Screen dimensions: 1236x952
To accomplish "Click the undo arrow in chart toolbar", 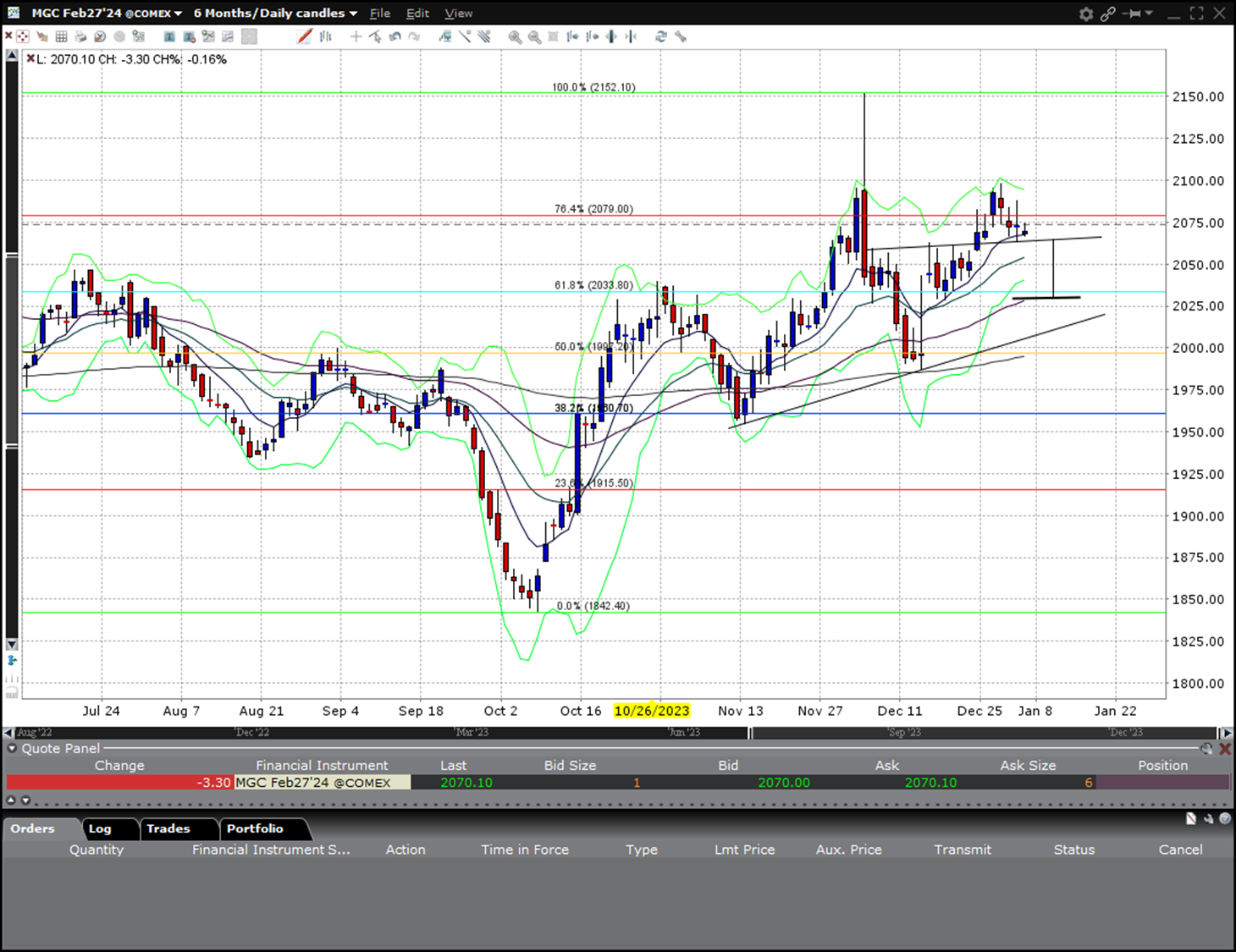I will click(x=395, y=36).
